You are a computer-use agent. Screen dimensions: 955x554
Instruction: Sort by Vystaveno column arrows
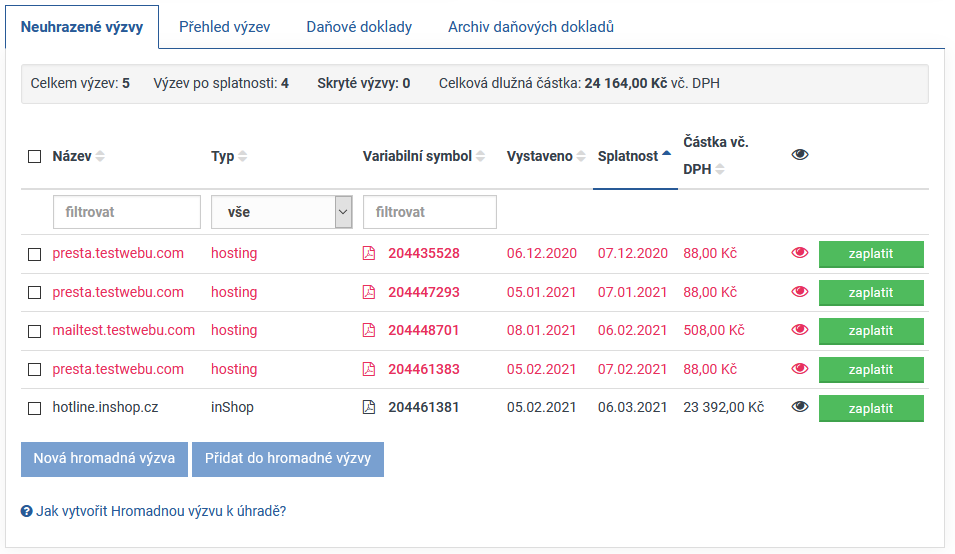[582, 157]
